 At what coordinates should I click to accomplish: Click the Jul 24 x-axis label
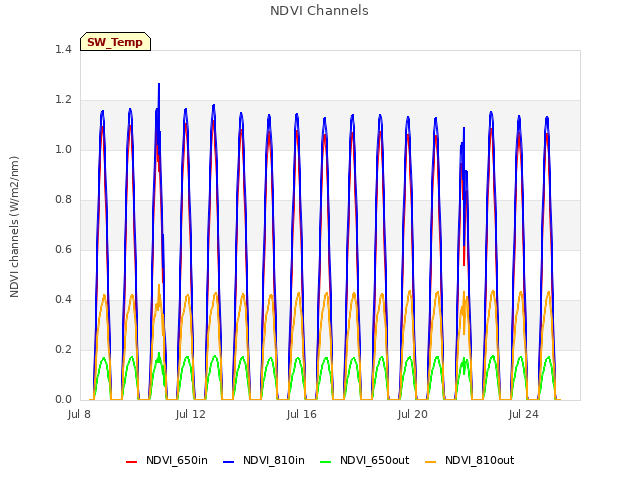point(524,414)
